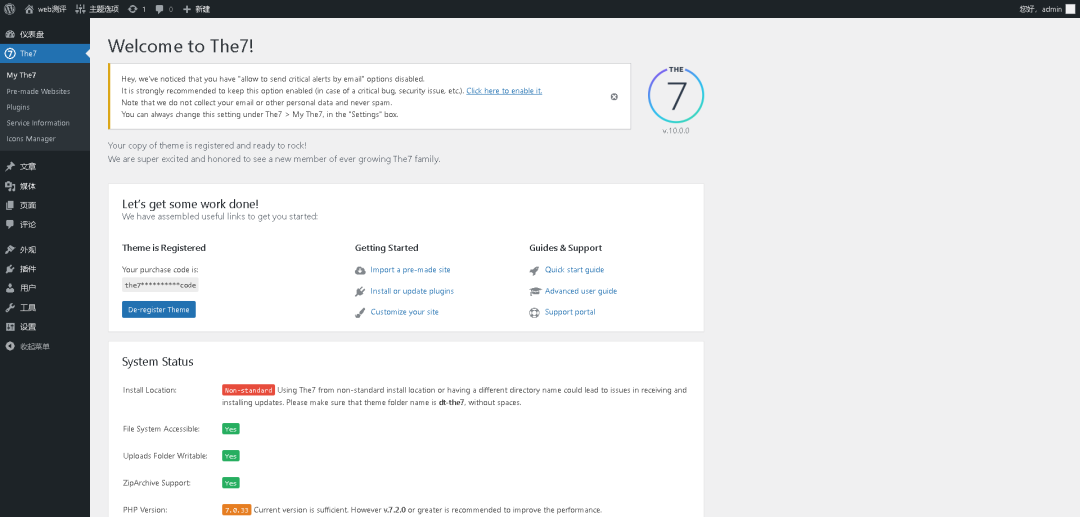1080x517 pixels.
Task: Click the Install Location label
Action: (149, 390)
